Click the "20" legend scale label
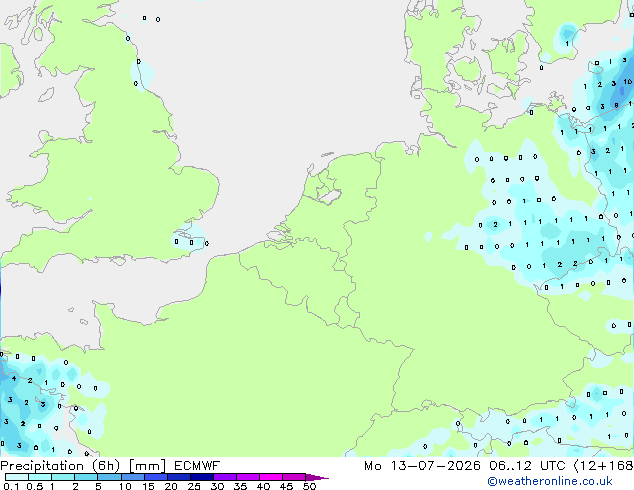Viewport: 634px width, 490px height. (x=171, y=486)
